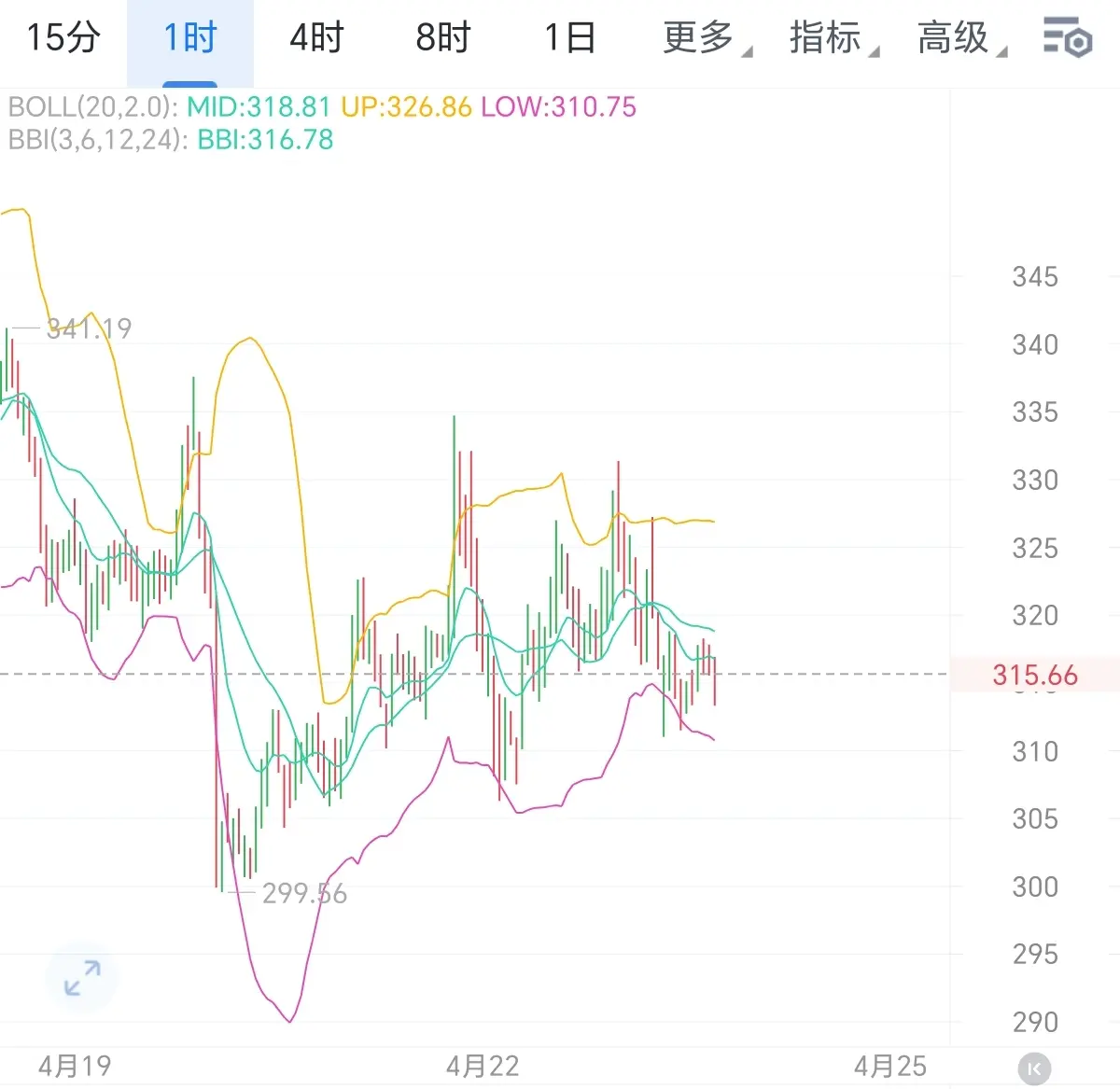Tap the 325 price axis label
The width and height of the screenshot is (1120, 1089).
tap(1035, 548)
